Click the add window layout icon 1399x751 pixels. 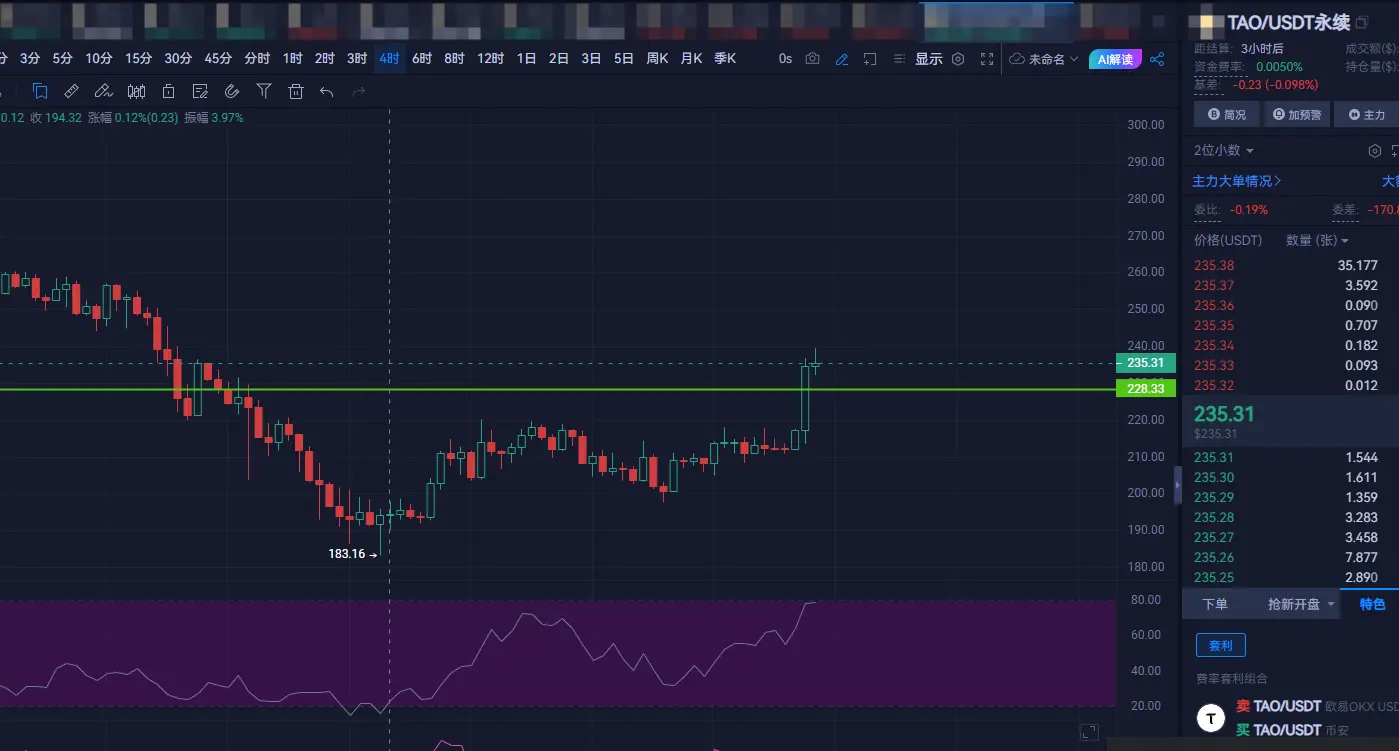click(x=871, y=59)
